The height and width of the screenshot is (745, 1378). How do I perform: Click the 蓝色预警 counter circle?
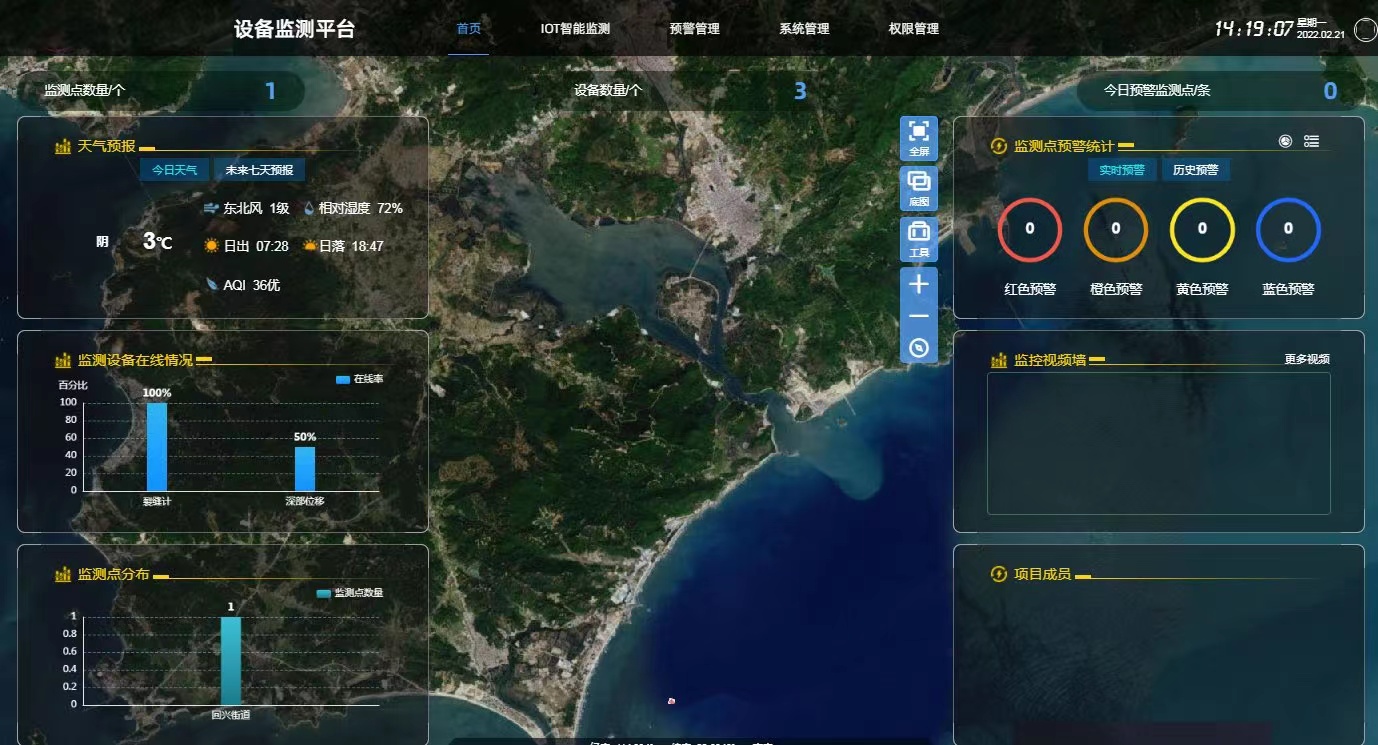click(x=1288, y=229)
